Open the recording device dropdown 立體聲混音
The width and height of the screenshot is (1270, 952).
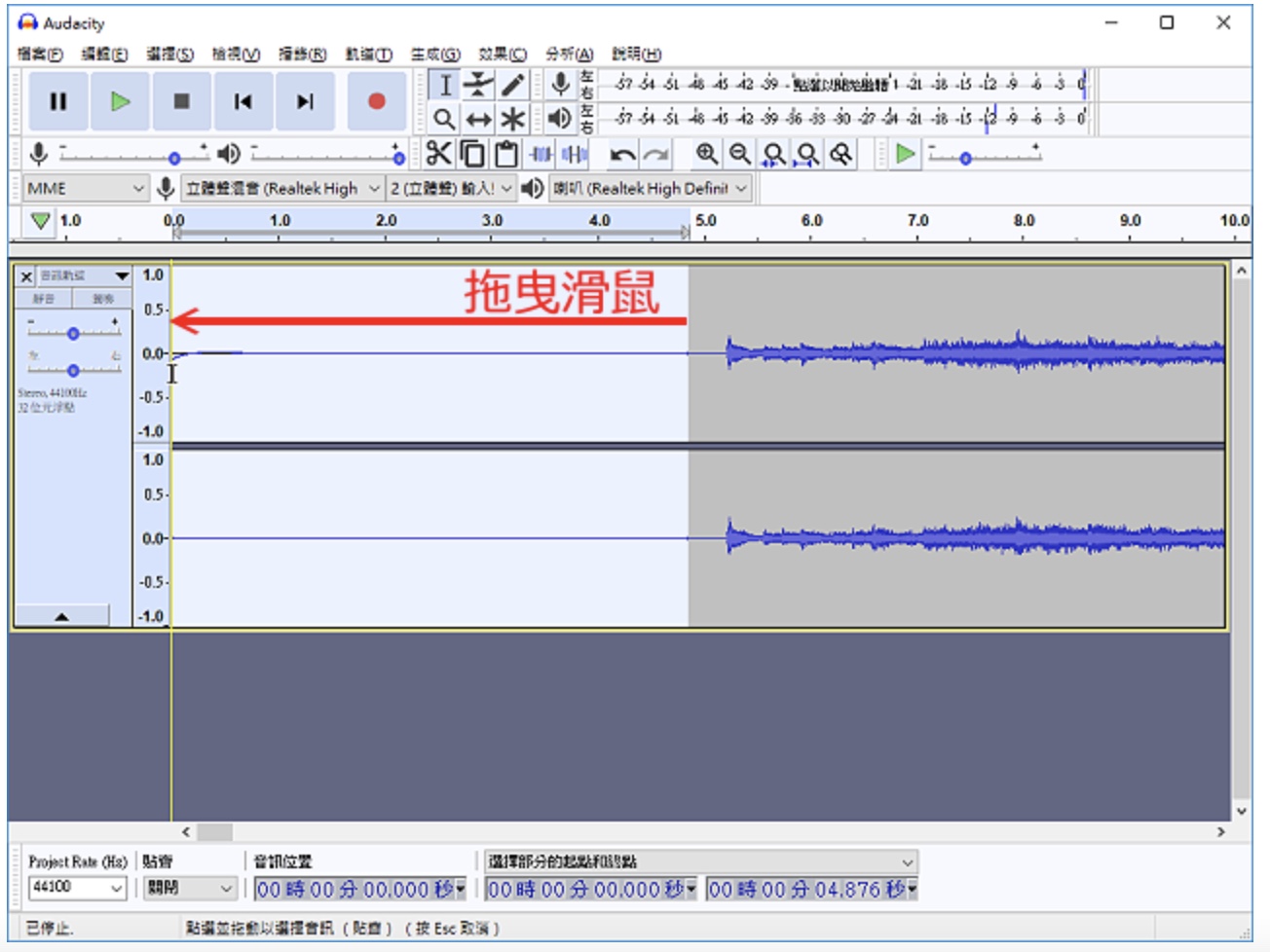click(281, 188)
